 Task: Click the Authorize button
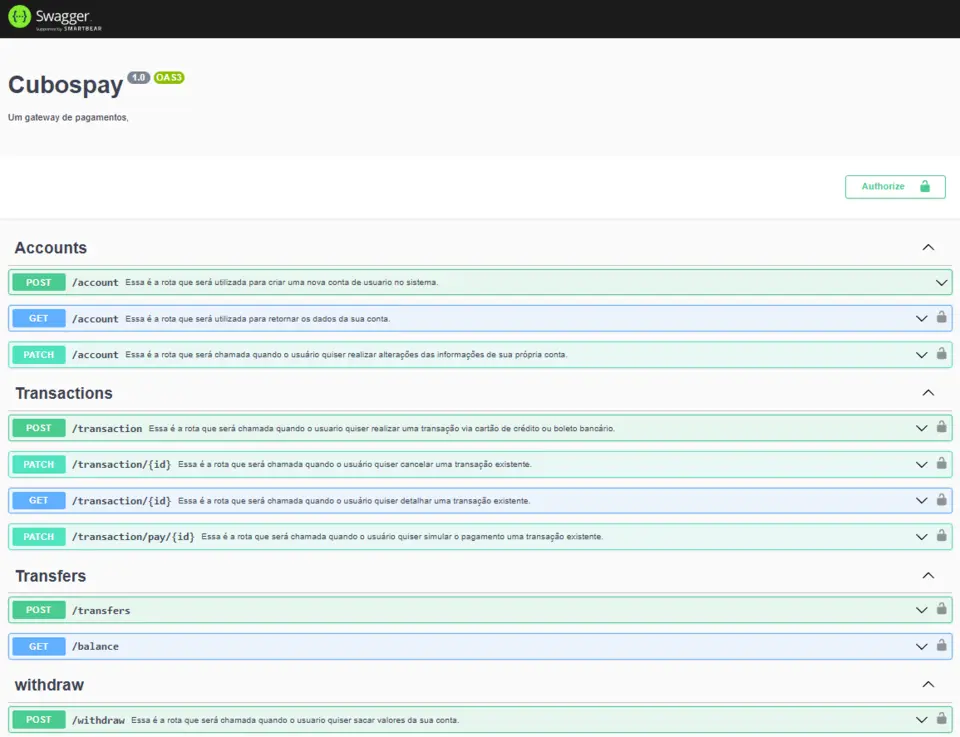click(x=894, y=187)
